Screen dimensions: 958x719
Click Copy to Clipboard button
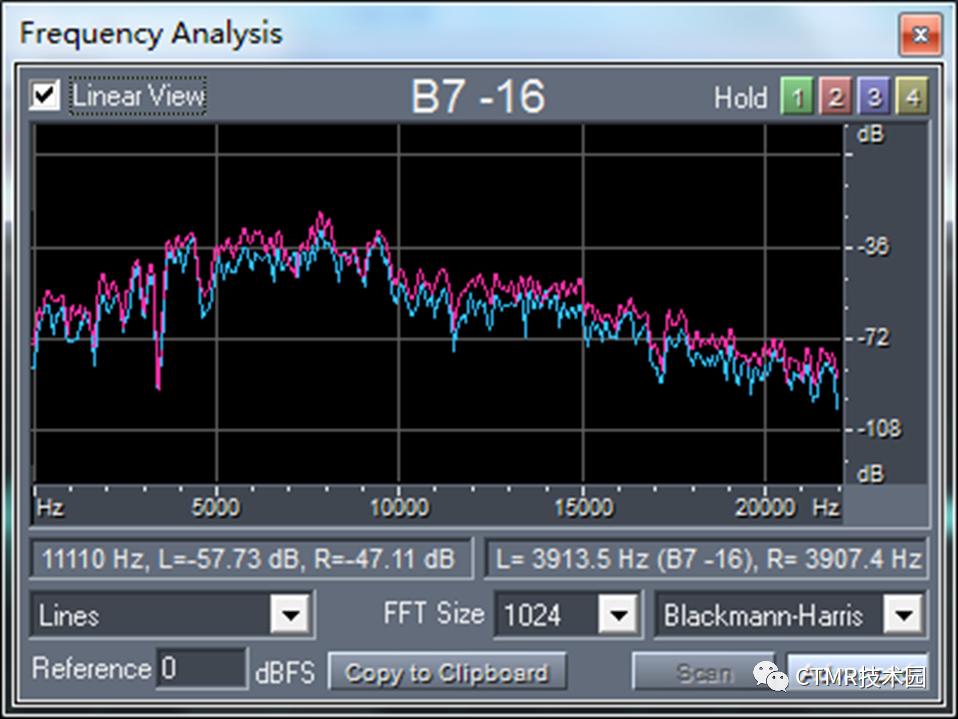[447, 672]
